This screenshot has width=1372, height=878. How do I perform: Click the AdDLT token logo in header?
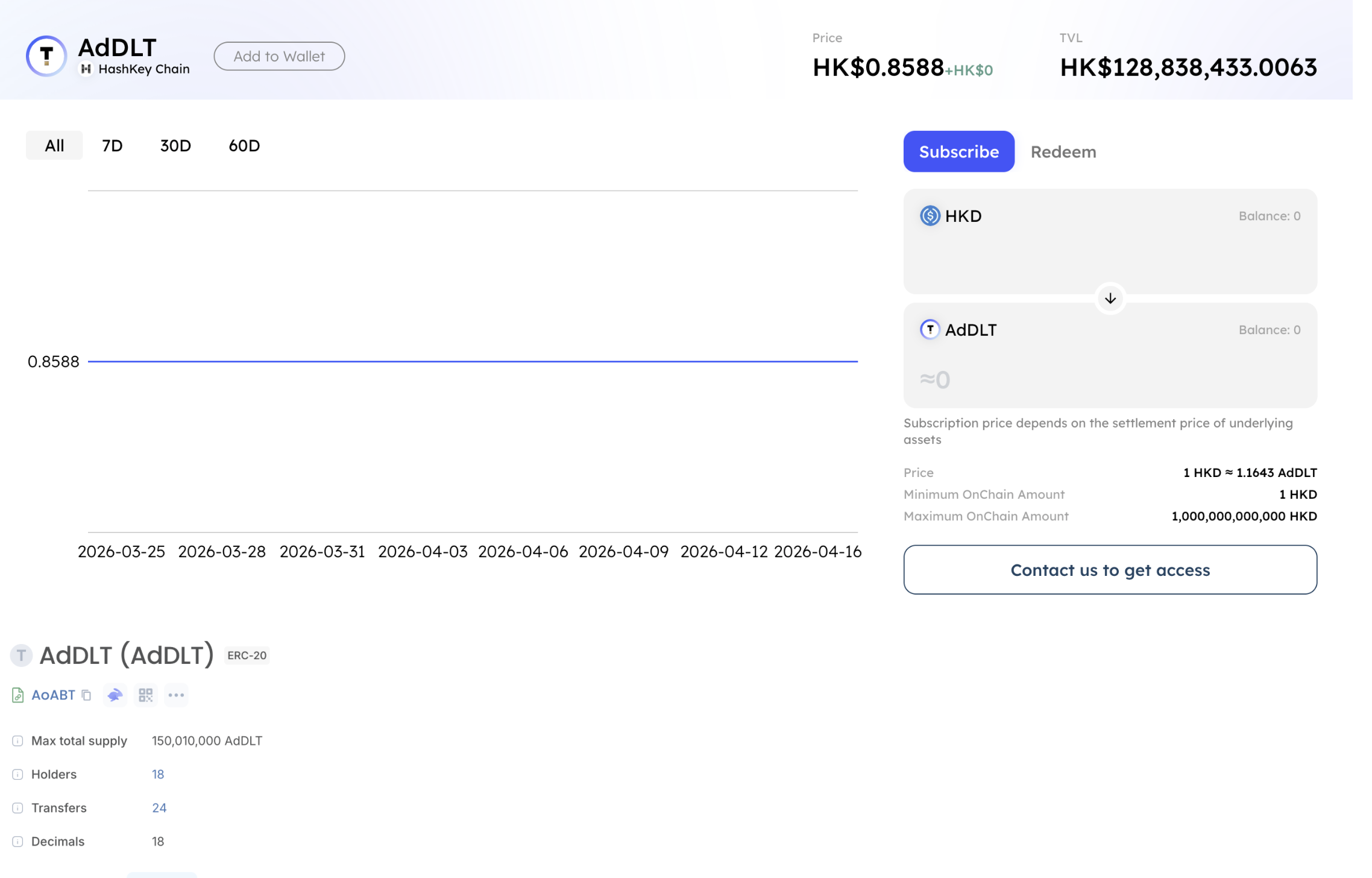(46, 56)
